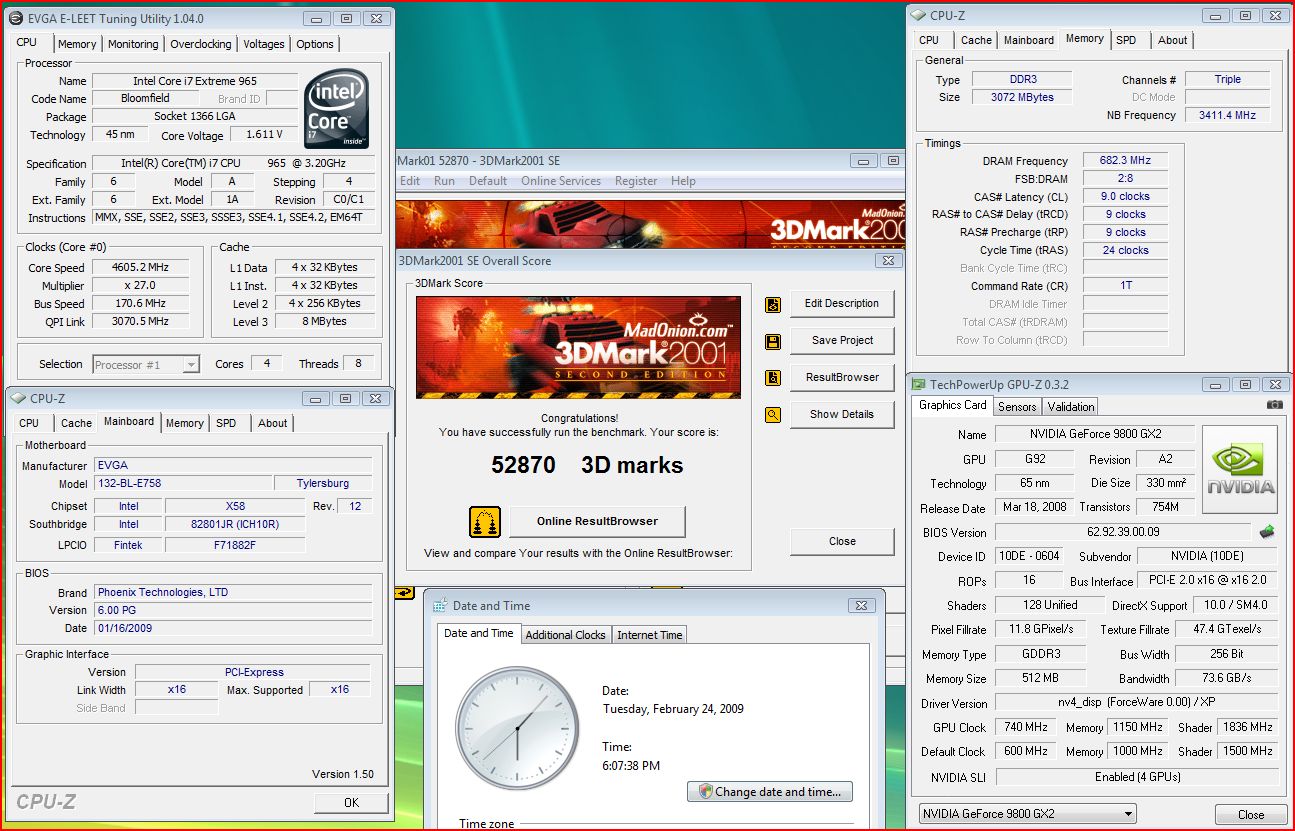Click the TechPowerUp GPU-Z title bar icon
Image resolution: width=1295 pixels, height=831 pixels.
919,384
